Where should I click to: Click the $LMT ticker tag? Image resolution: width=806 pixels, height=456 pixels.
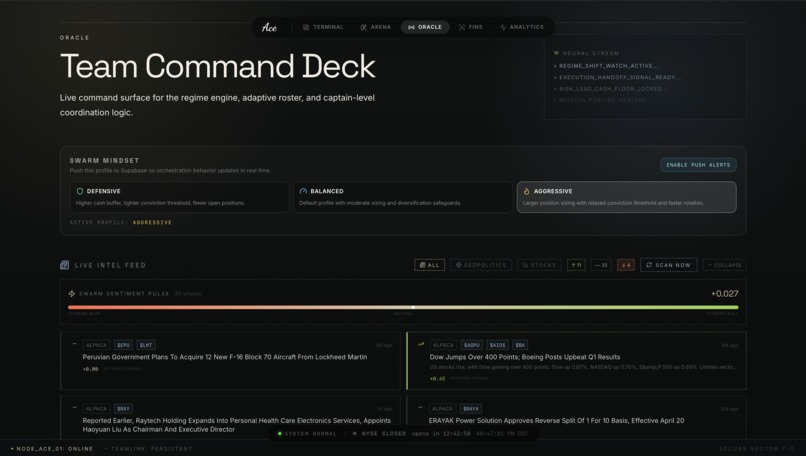146,345
